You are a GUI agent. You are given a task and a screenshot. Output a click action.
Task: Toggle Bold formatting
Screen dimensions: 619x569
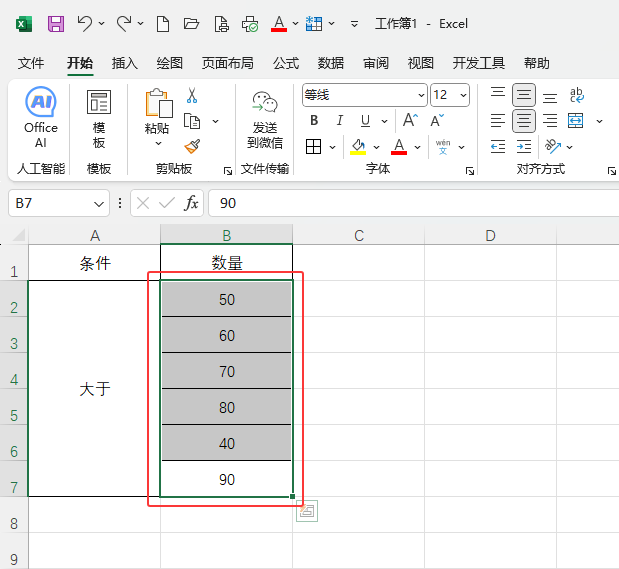click(314, 120)
